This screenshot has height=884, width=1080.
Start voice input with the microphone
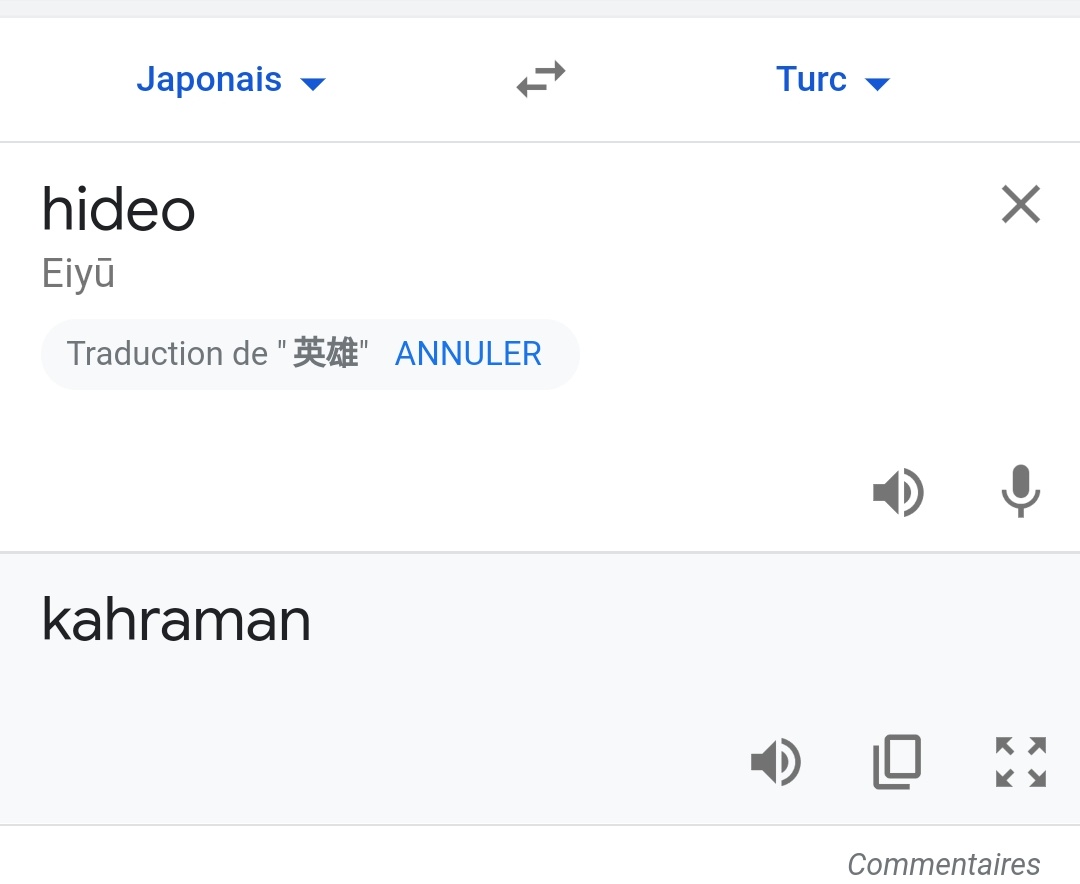tap(1020, 492)
